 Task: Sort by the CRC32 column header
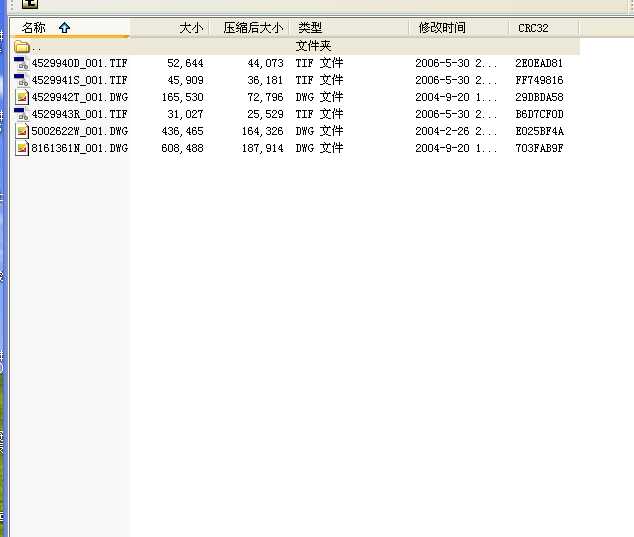[544, 28]
